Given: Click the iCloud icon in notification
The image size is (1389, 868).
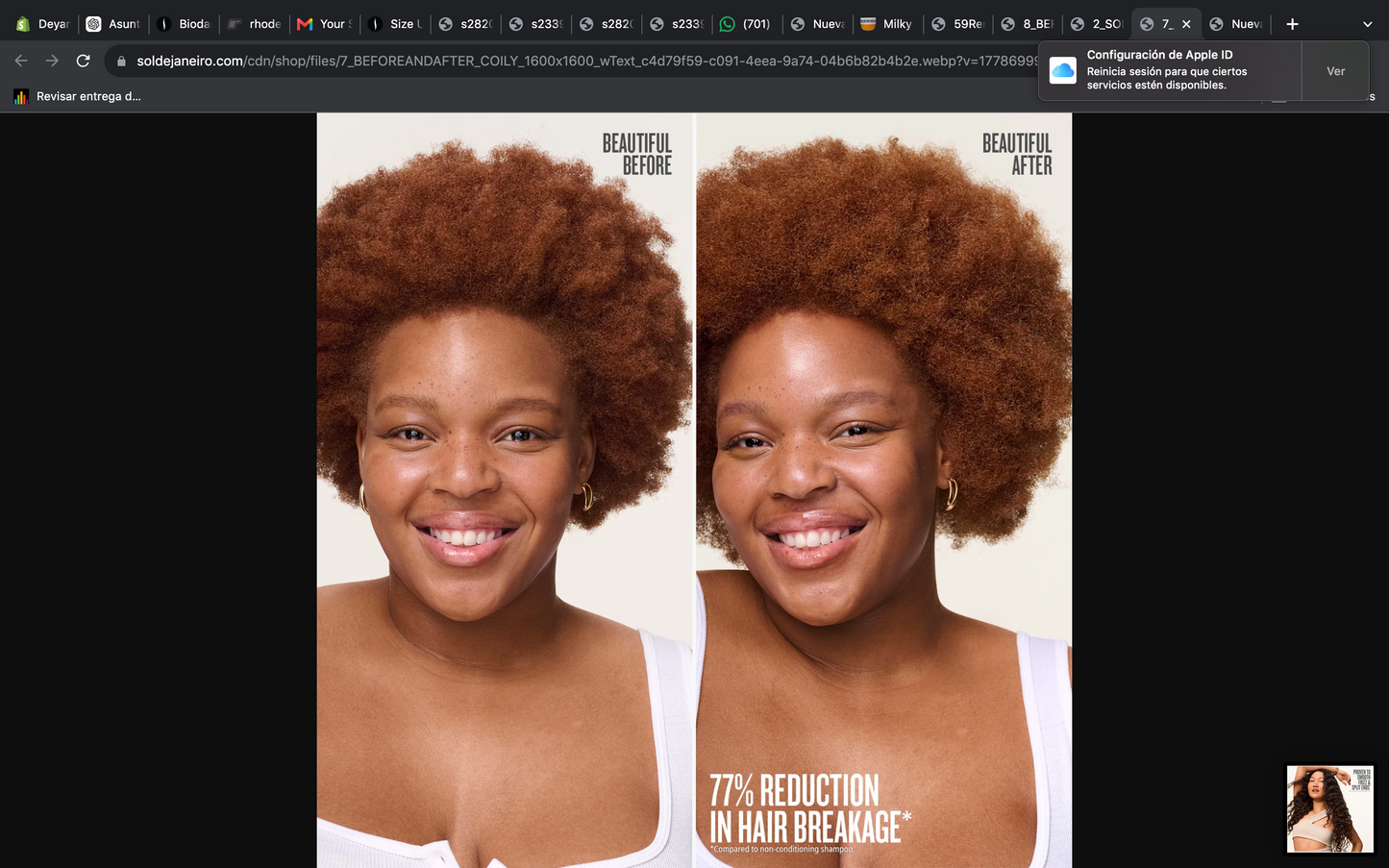Looking at the screenshot, I should coord(1062,70).
